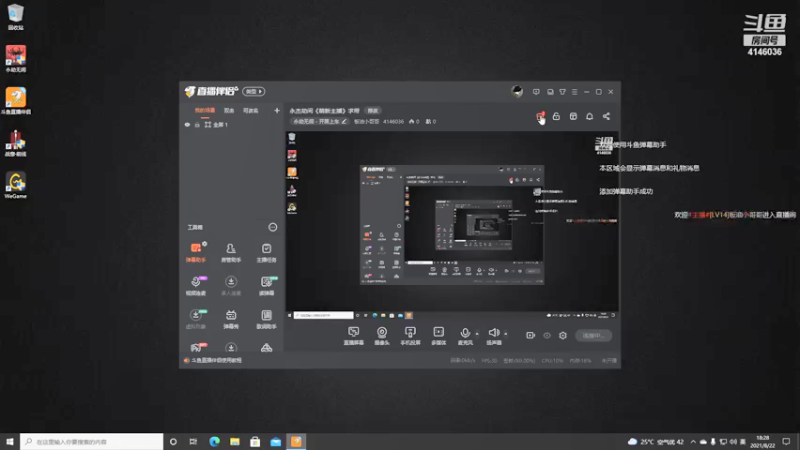The height and width of the screenshot is (450, 800).
Task: Open Recycle Bin on the desktop
Action: point(16,17)
